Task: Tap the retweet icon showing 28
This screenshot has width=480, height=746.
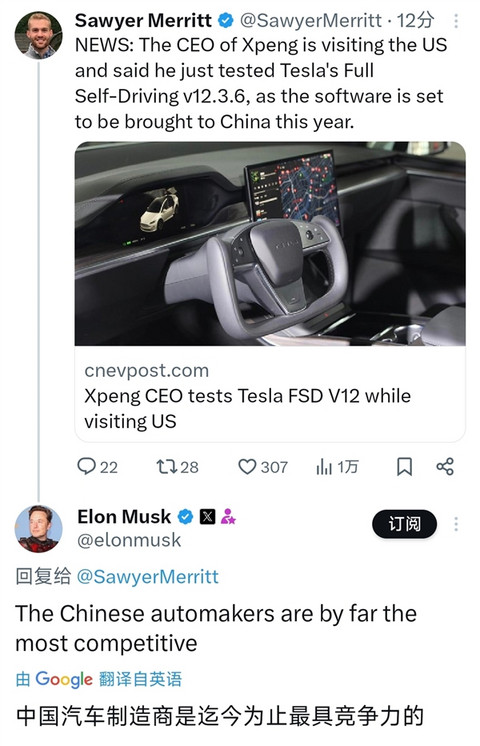Action: click(x=167, y=466)
